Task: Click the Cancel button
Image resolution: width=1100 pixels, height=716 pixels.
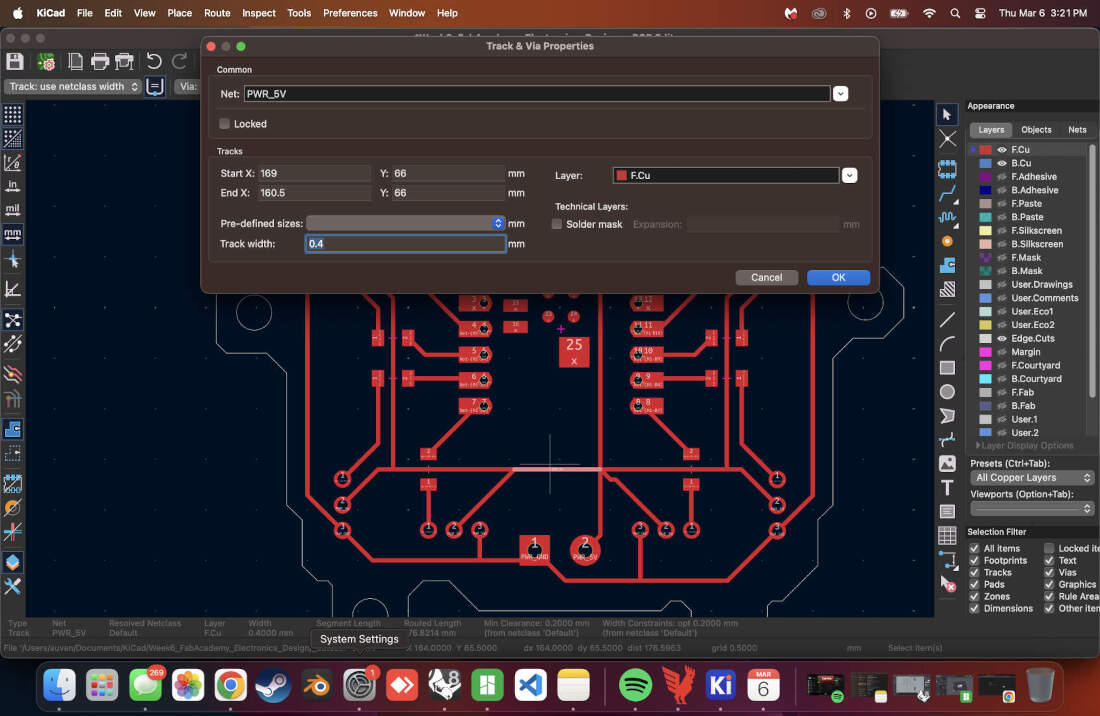Action: pyautogui.click(x=767, y=278)
